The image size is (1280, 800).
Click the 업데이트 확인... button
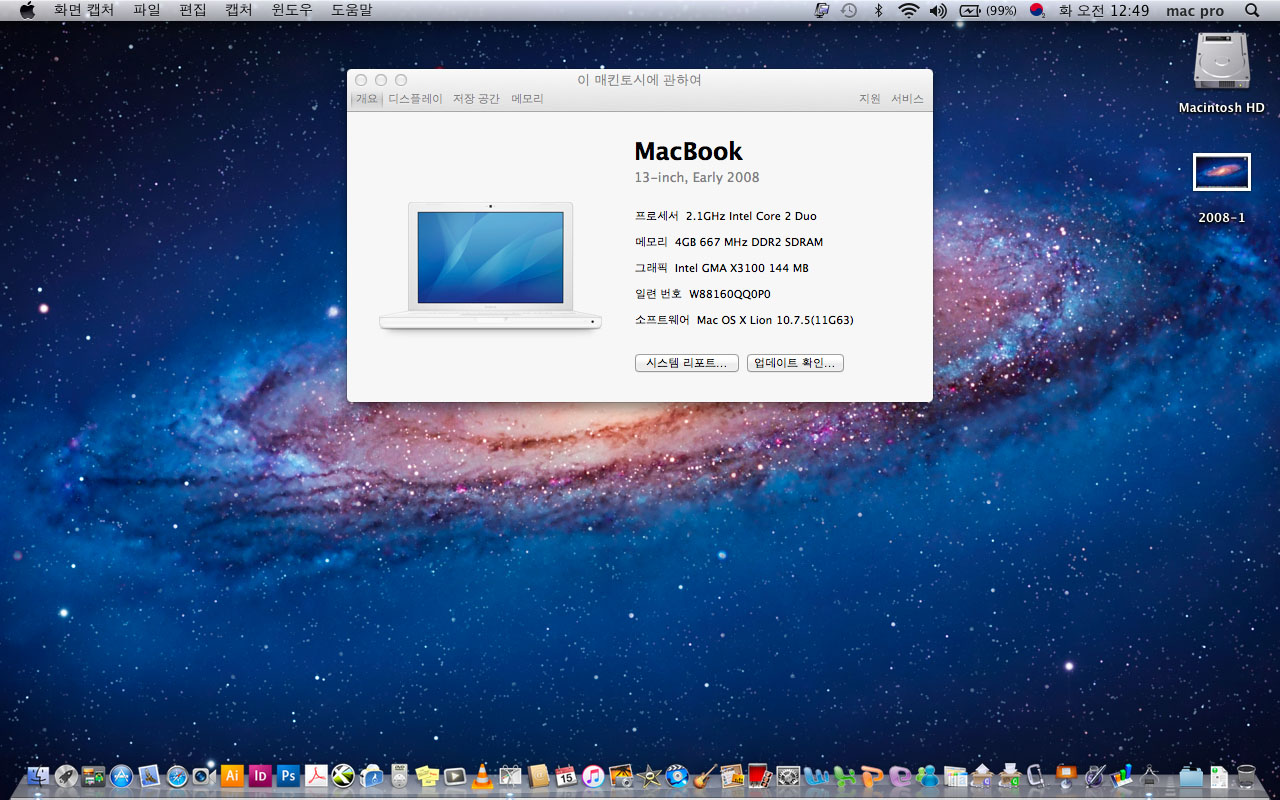pos(795,363)
